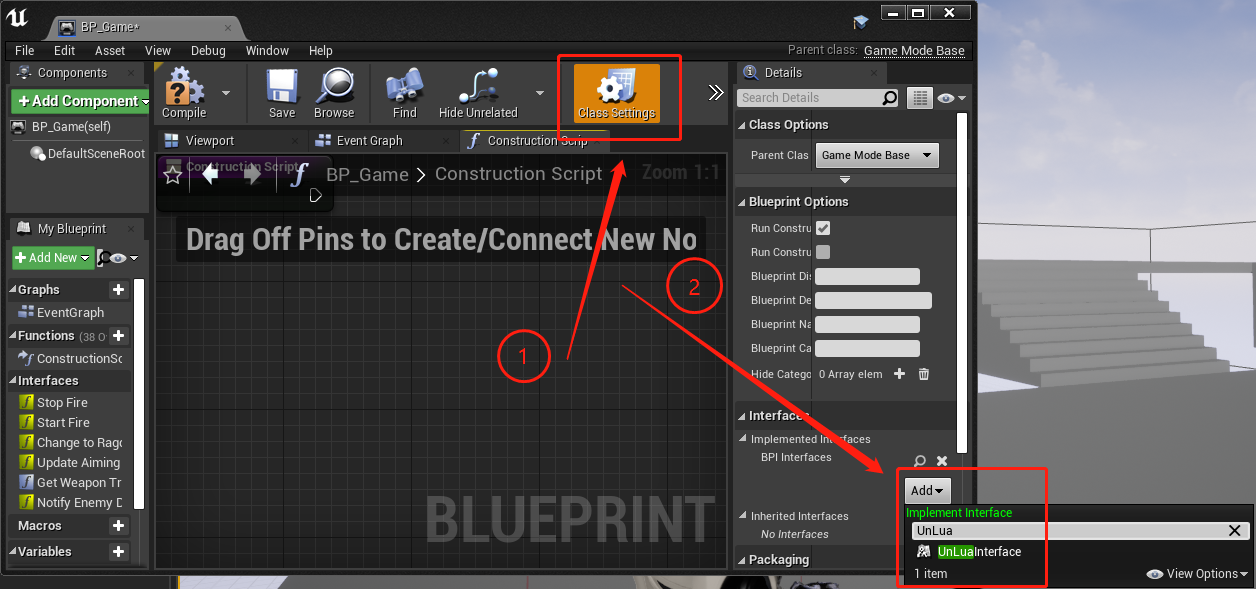Screen dimensions: 1256x589
Task: Click the Blueprint Display Name field
Action: 867,276
